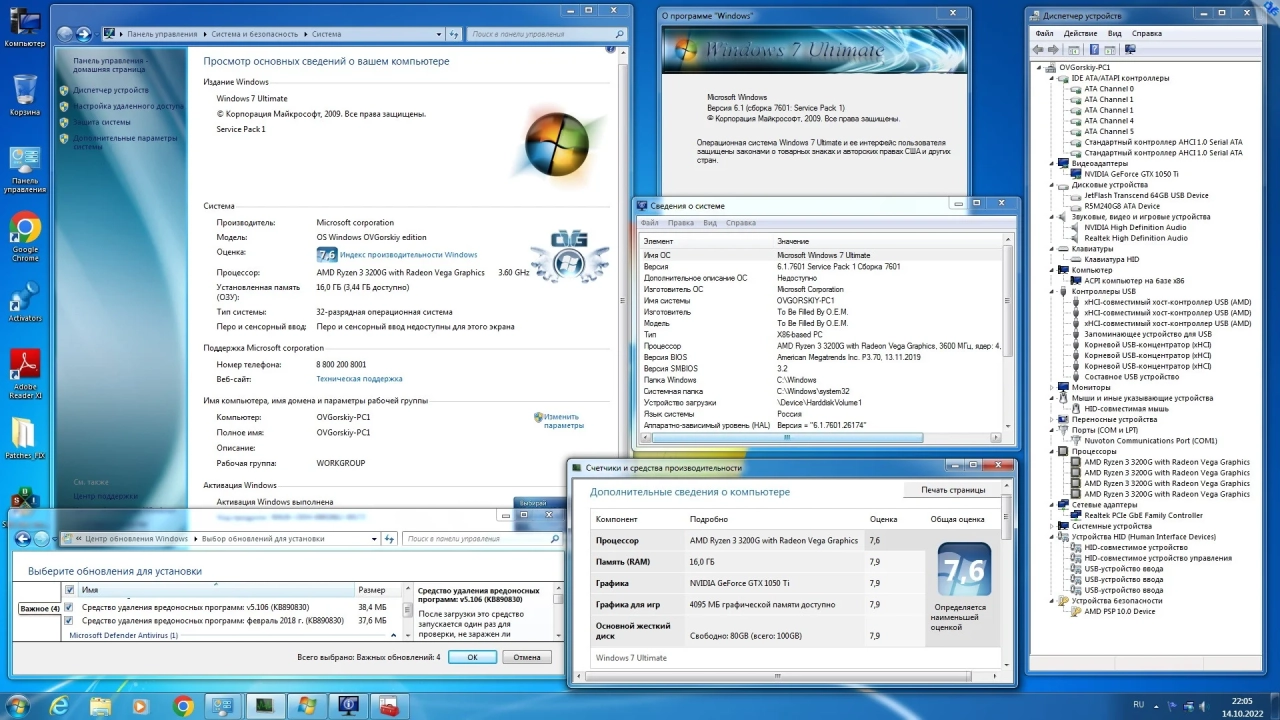The width and height of the screenshot is (1280, 720).
Task: Select the Важное (4) updates tab
Action: [x=39, y=609]
